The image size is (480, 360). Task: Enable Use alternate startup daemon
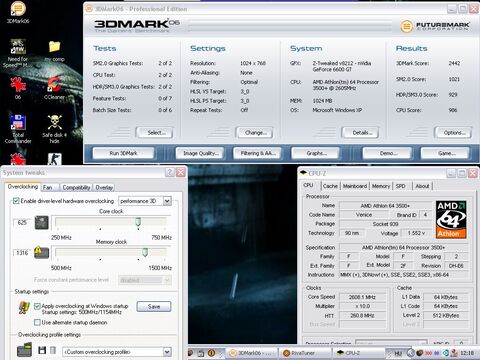coord(37,322)
